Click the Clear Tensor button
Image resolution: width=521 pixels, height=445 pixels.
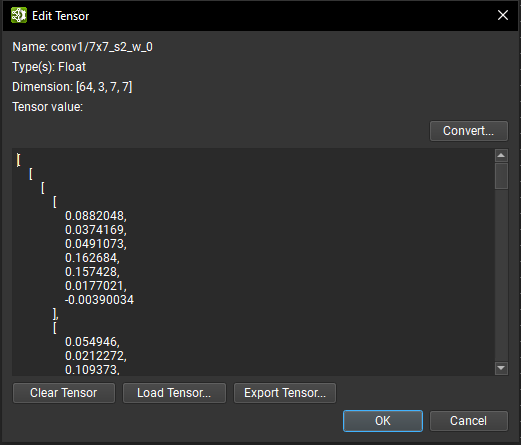click(x=64, y=393)
